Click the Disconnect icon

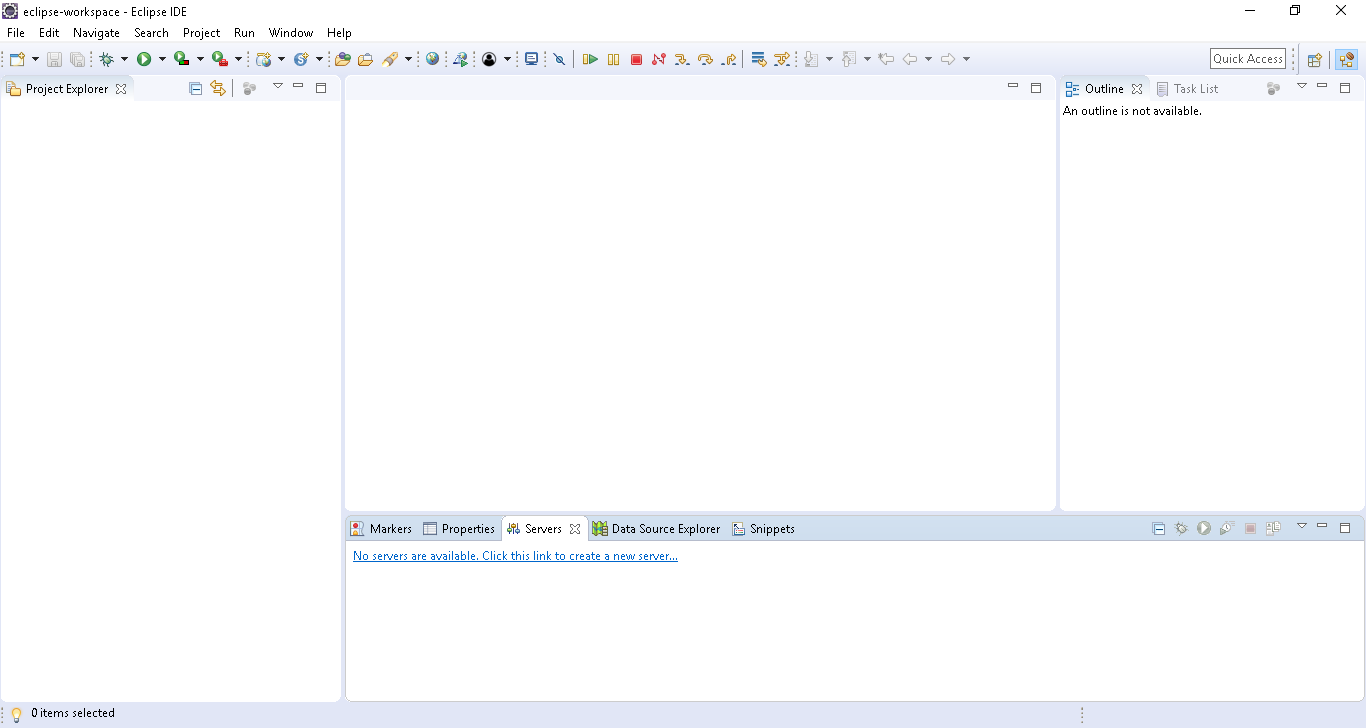[658, 59]
